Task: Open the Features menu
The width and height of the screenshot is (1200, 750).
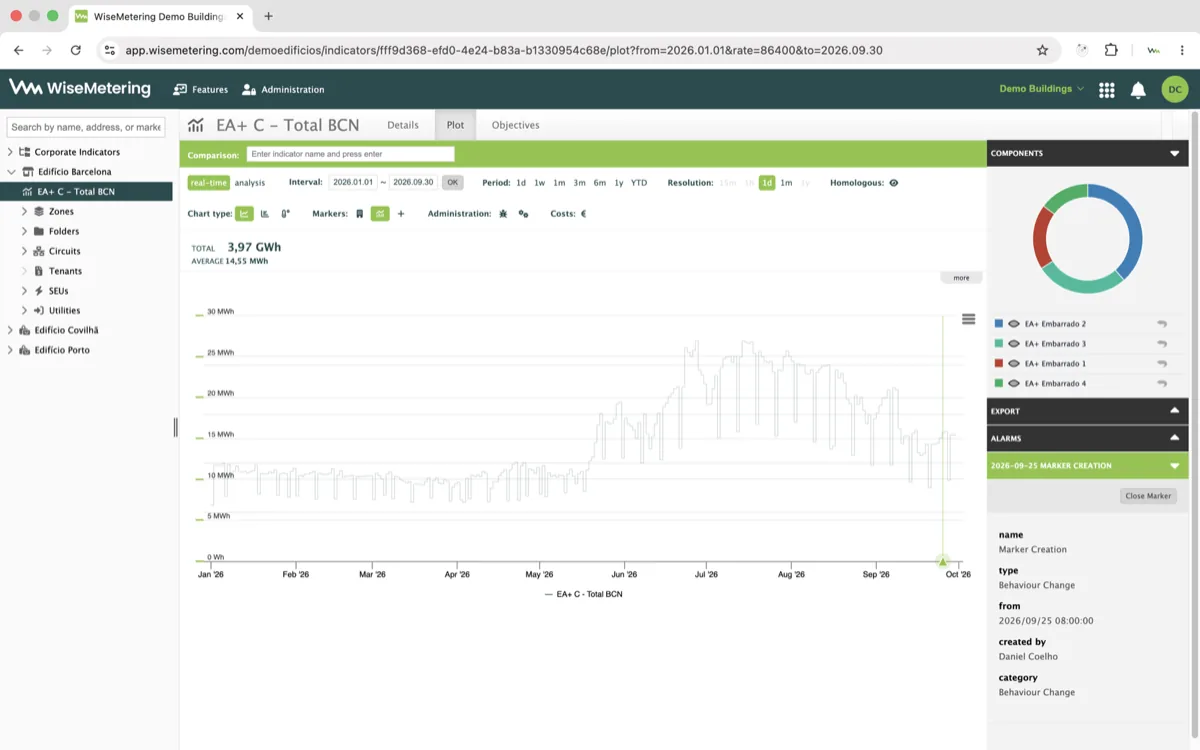Action: (200, 90)
